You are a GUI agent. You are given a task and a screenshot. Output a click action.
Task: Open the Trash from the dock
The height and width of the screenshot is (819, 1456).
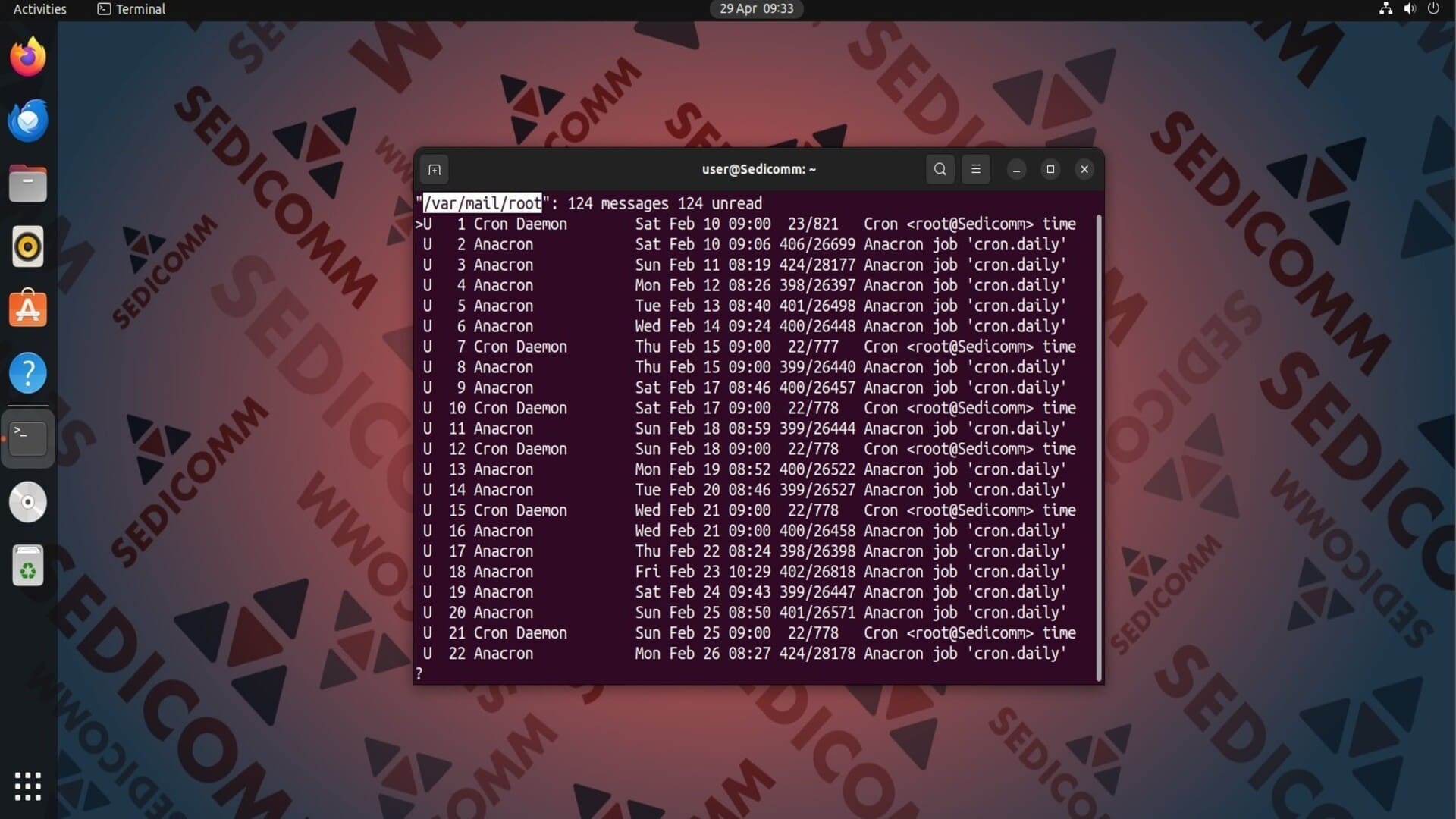pos(28,566)
